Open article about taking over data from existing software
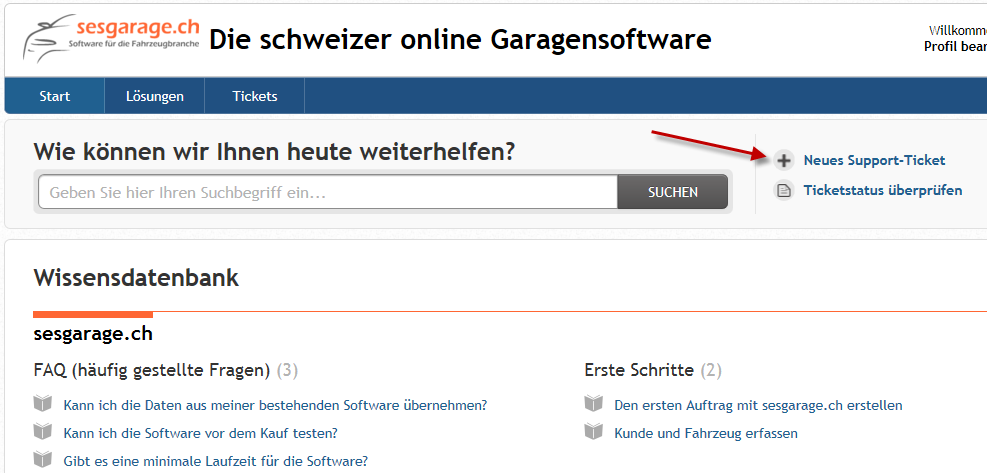The image size is (999, 473). coord(275,405)
